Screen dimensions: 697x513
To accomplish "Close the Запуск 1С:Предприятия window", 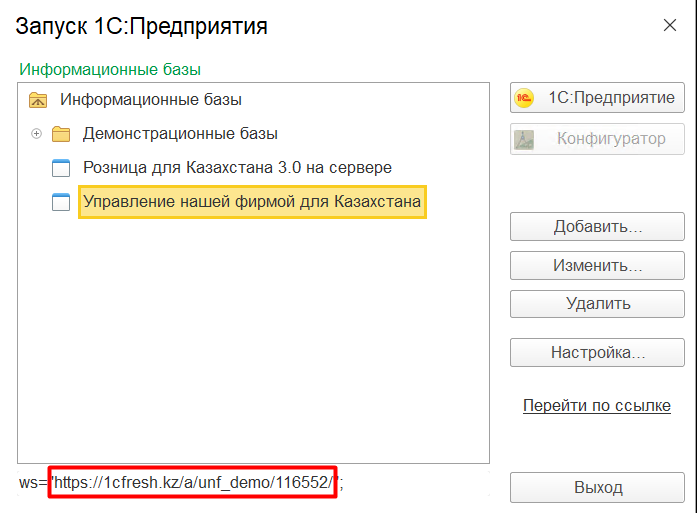I will (670, 25).
